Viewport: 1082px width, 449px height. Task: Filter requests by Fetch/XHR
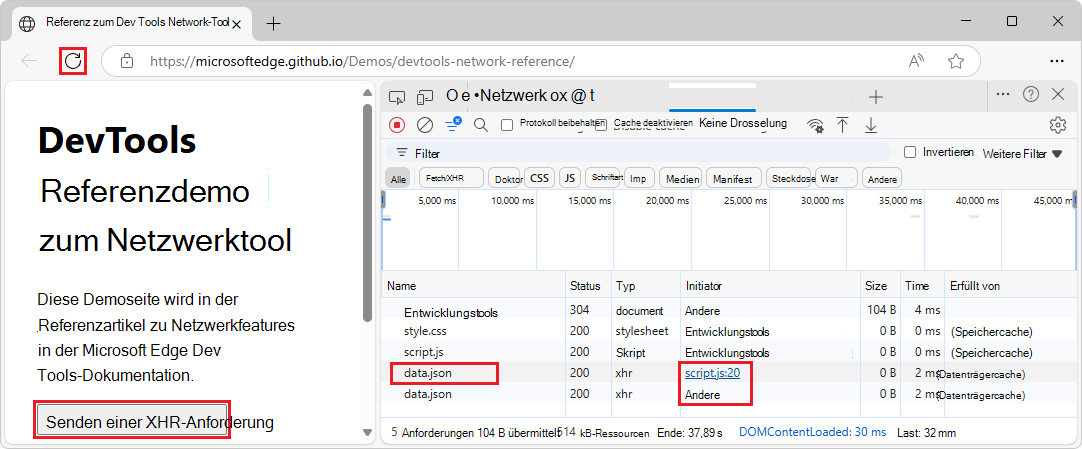click(x=451, y=178)
